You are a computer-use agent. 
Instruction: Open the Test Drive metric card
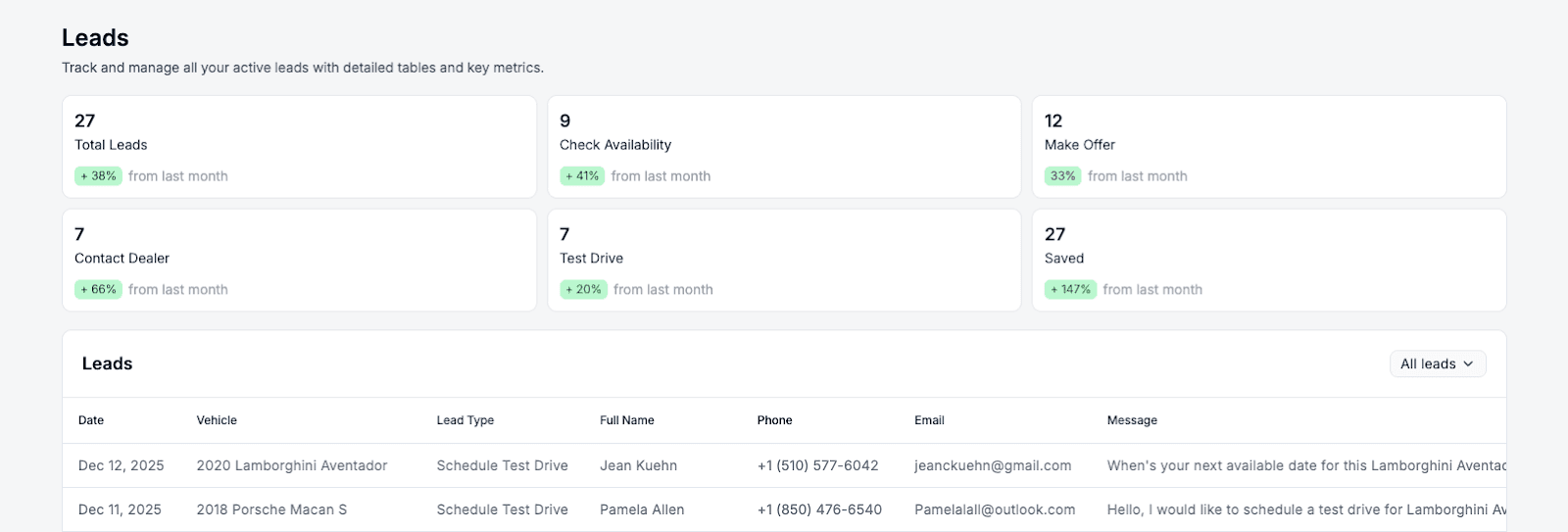tap(783, 261)
